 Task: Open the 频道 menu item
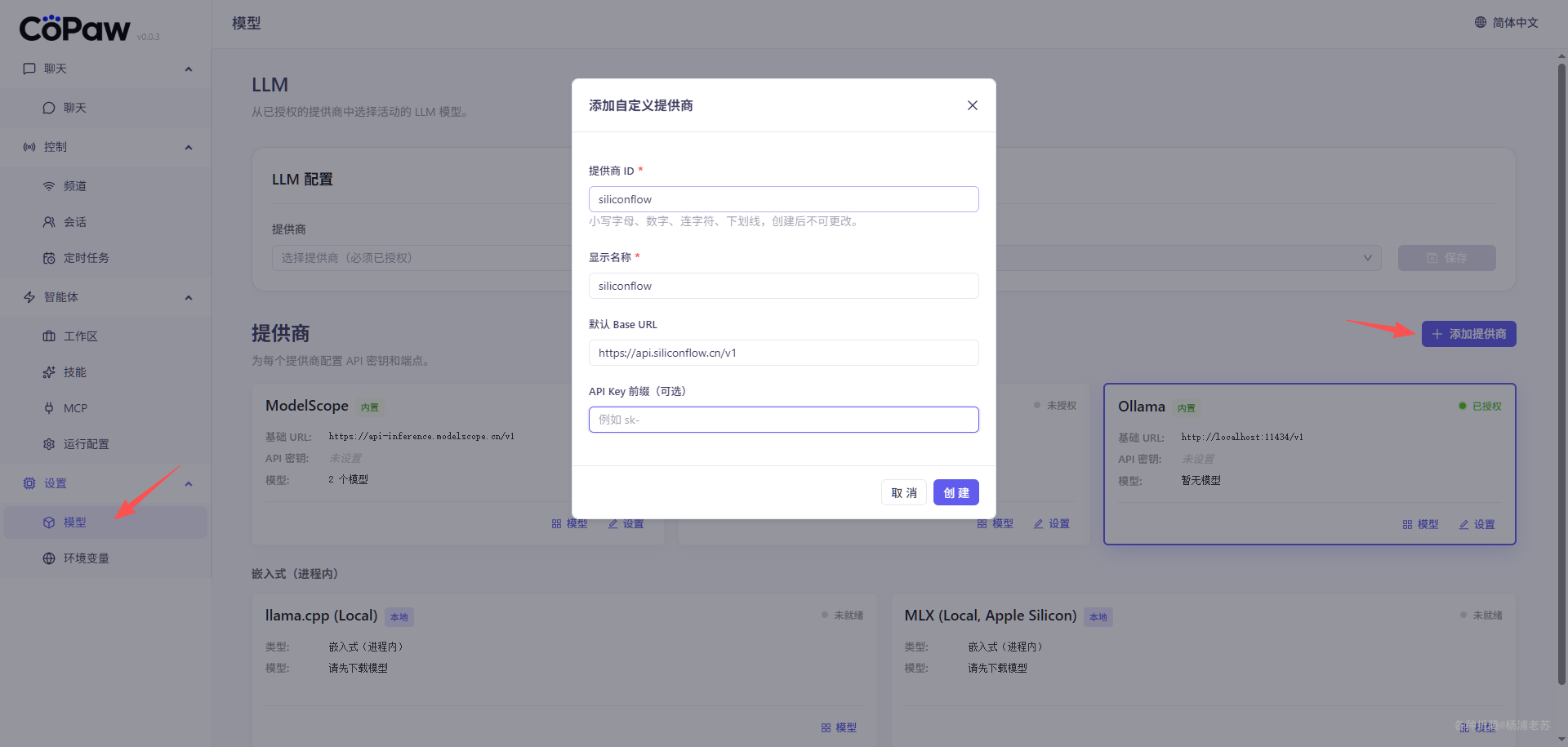(105, 186)
